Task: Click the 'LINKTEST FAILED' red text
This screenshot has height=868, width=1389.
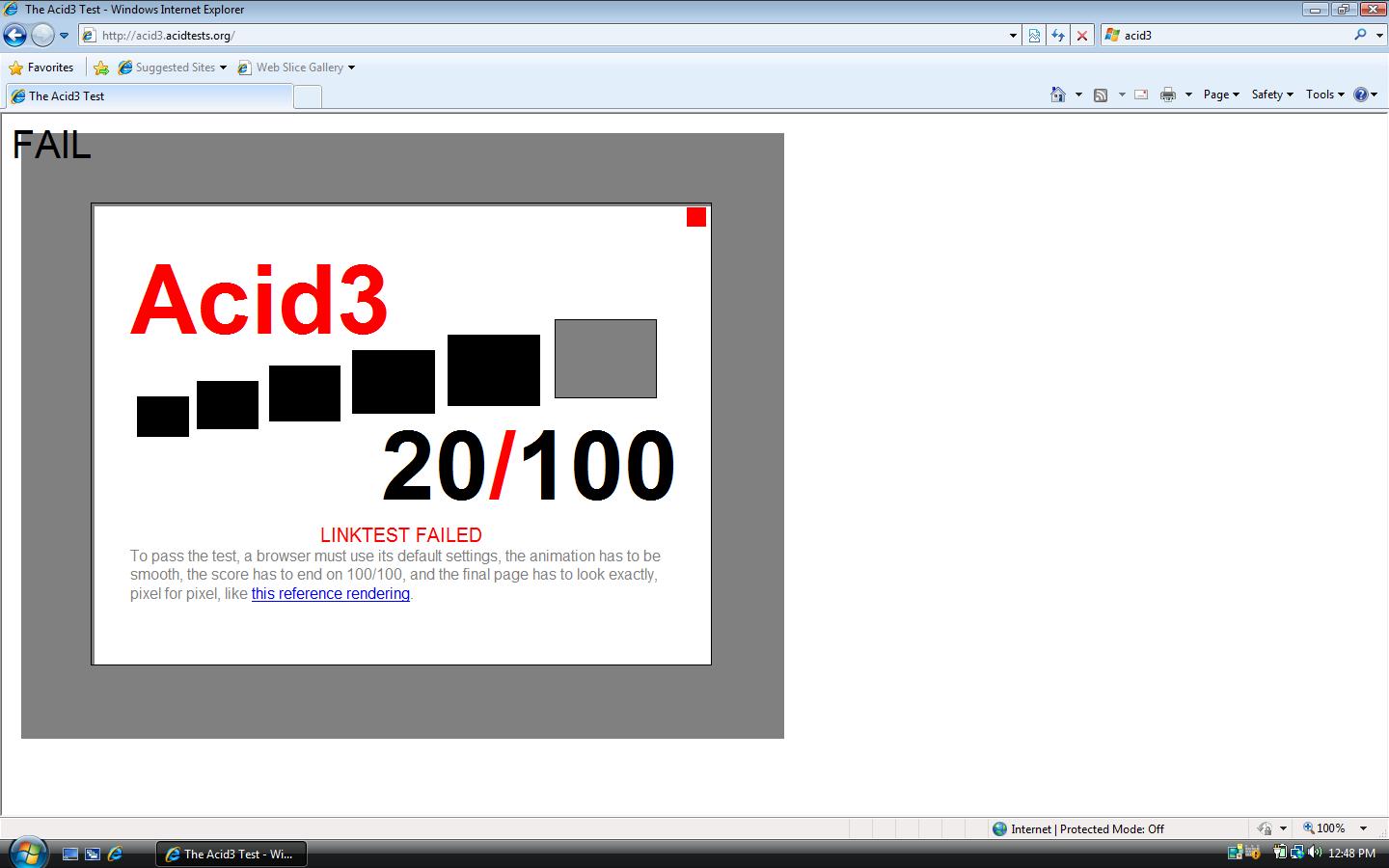Action: pos(401,535)
